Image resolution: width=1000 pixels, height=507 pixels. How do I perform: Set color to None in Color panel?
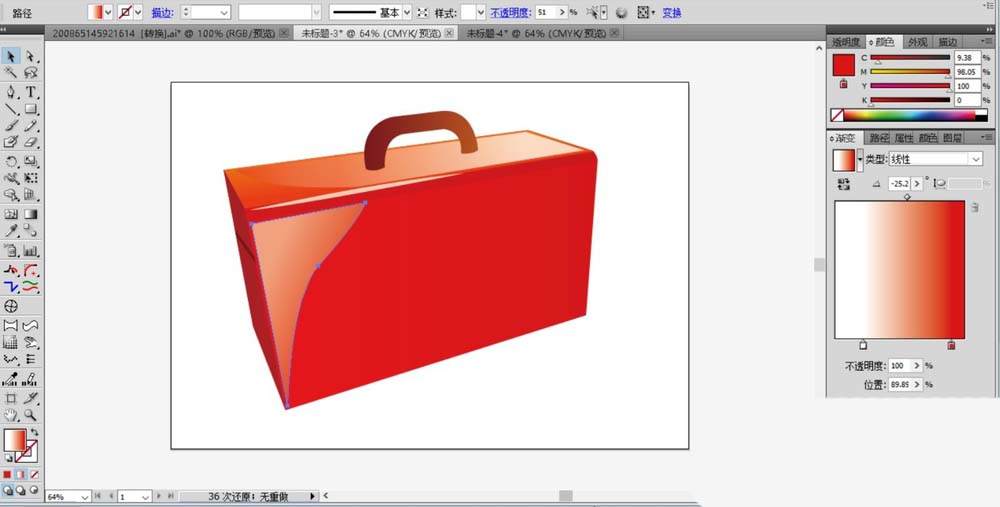point(837,115)
